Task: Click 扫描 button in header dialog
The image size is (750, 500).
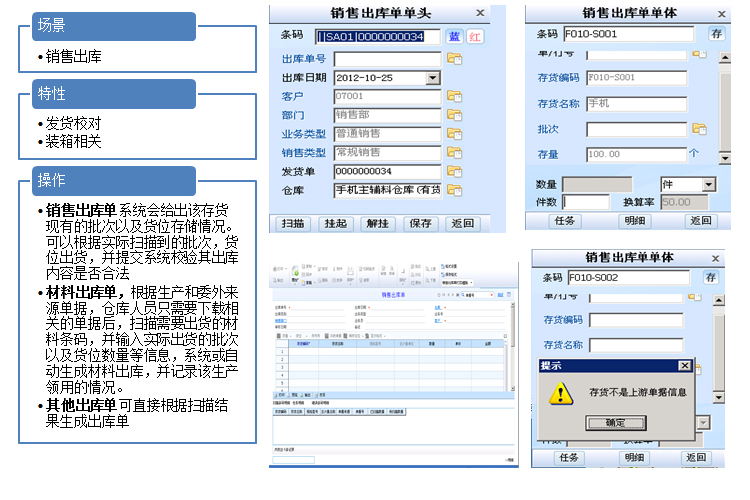Action: coord(293,223)
